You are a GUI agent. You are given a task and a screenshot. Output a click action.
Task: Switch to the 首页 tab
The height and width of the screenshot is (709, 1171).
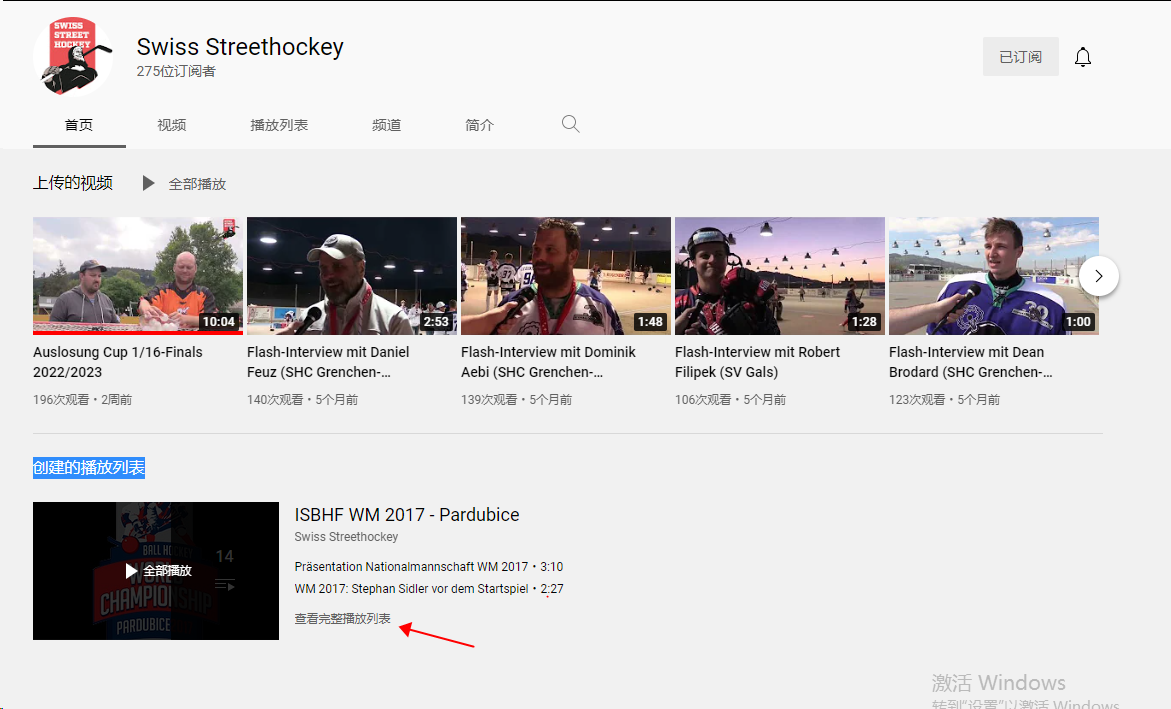[79, 125]
